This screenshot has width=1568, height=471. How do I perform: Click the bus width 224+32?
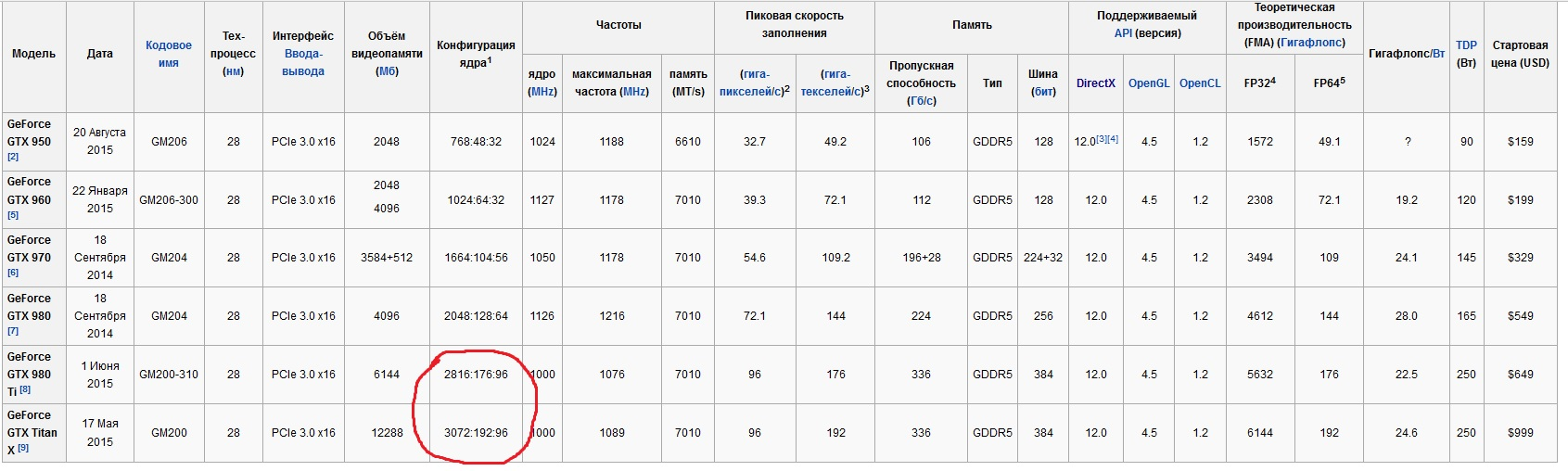click(x=1043, y=258)
